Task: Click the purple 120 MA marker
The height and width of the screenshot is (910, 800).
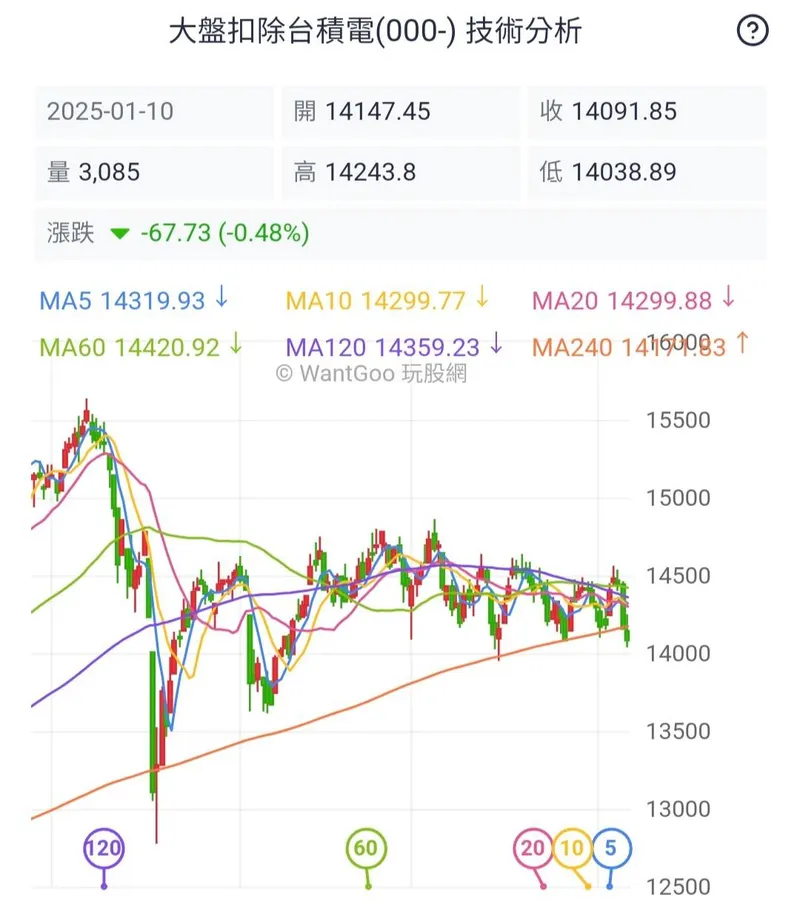Action: pyautogui.click(x=103, y=849)
